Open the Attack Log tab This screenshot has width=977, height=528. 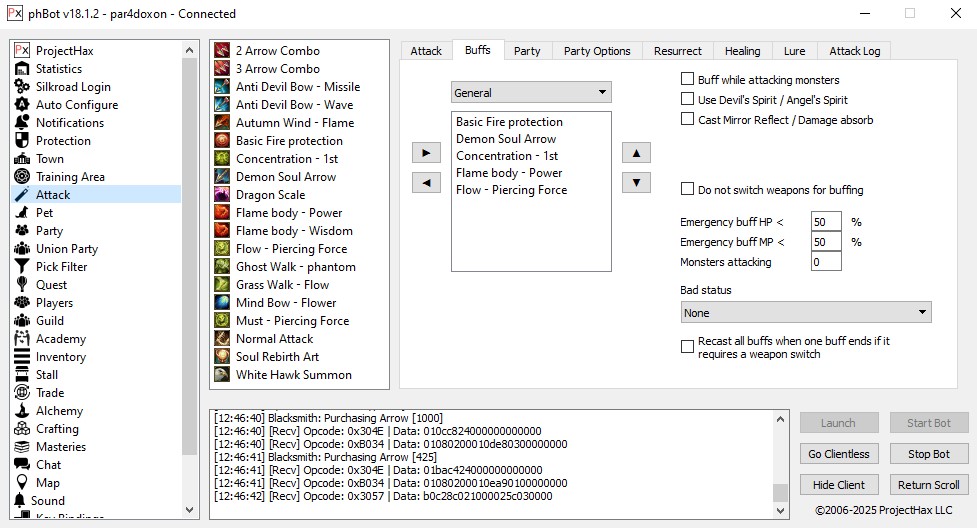(853, 51)
